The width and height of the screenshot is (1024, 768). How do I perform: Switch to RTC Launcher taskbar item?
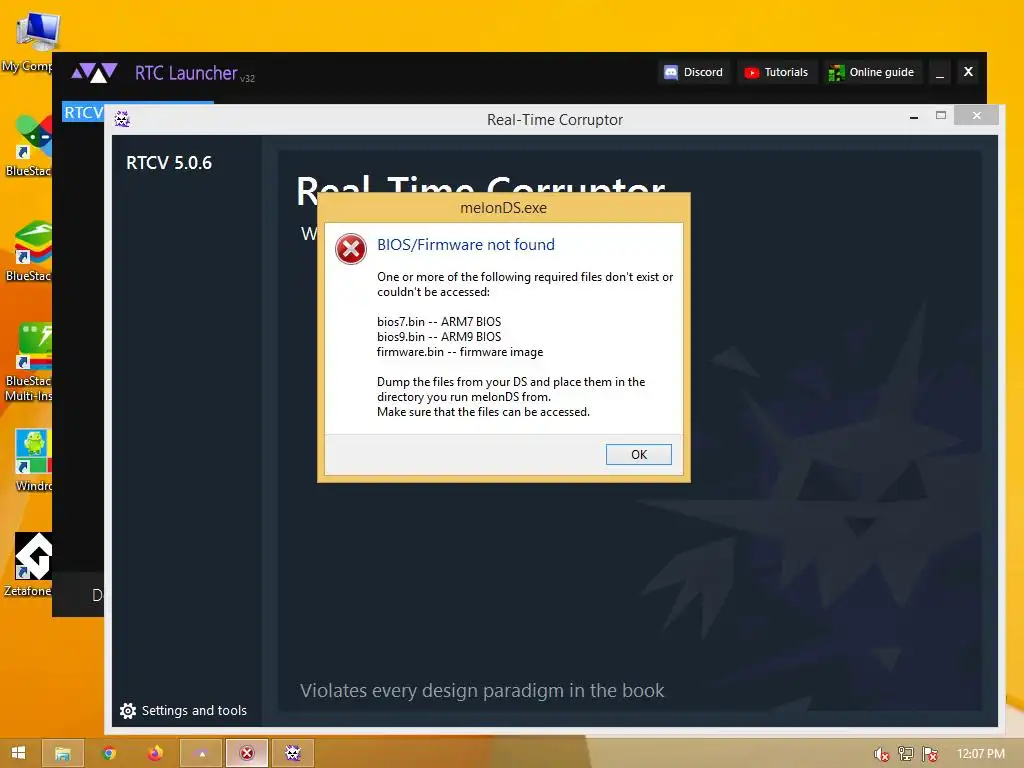click(202, 754)
